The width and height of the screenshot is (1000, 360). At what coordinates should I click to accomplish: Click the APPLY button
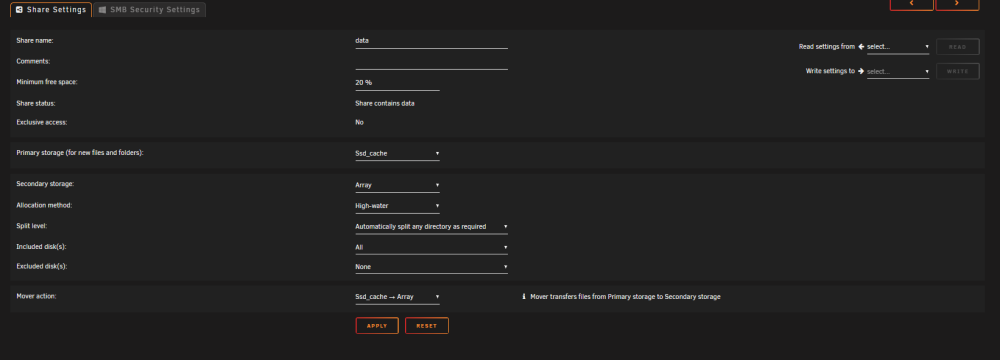[x=377, y=326]
